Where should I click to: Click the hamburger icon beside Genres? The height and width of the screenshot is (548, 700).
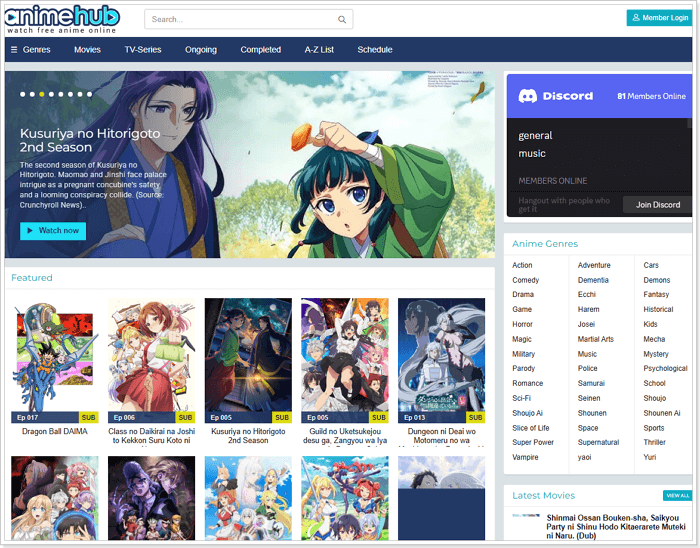click(14, 50)
